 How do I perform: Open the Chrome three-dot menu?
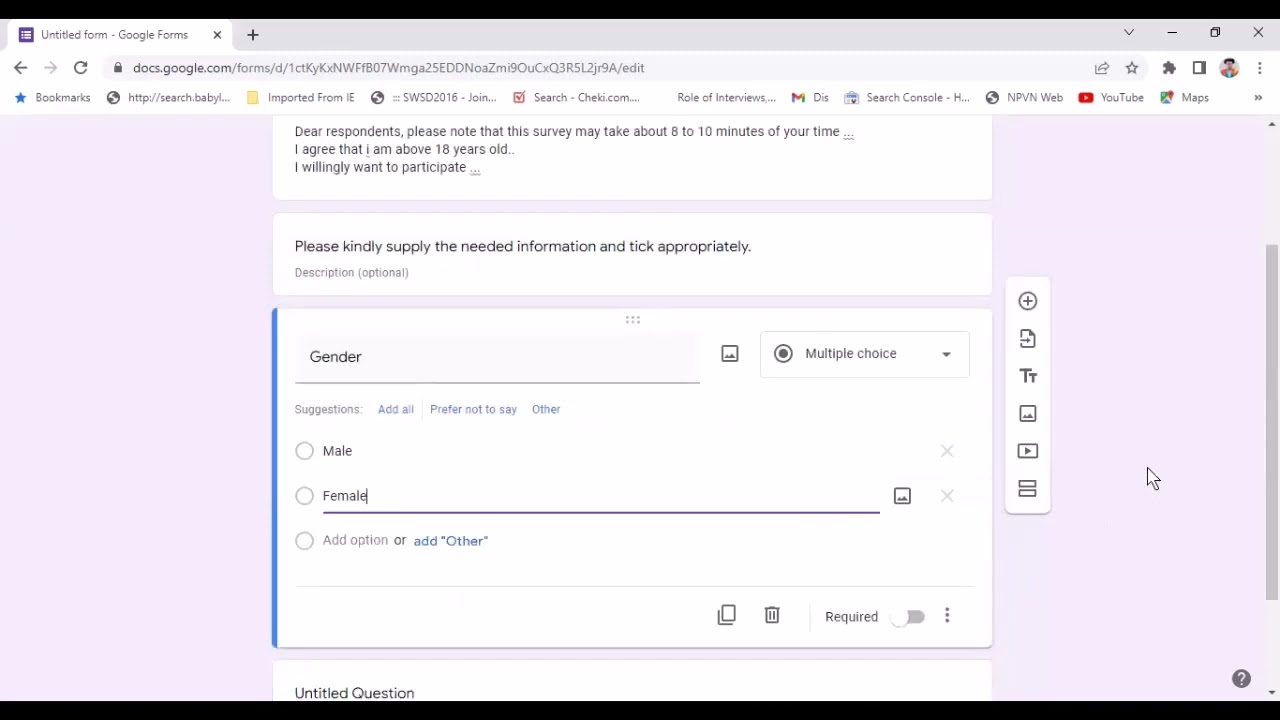coord(1260,68)
